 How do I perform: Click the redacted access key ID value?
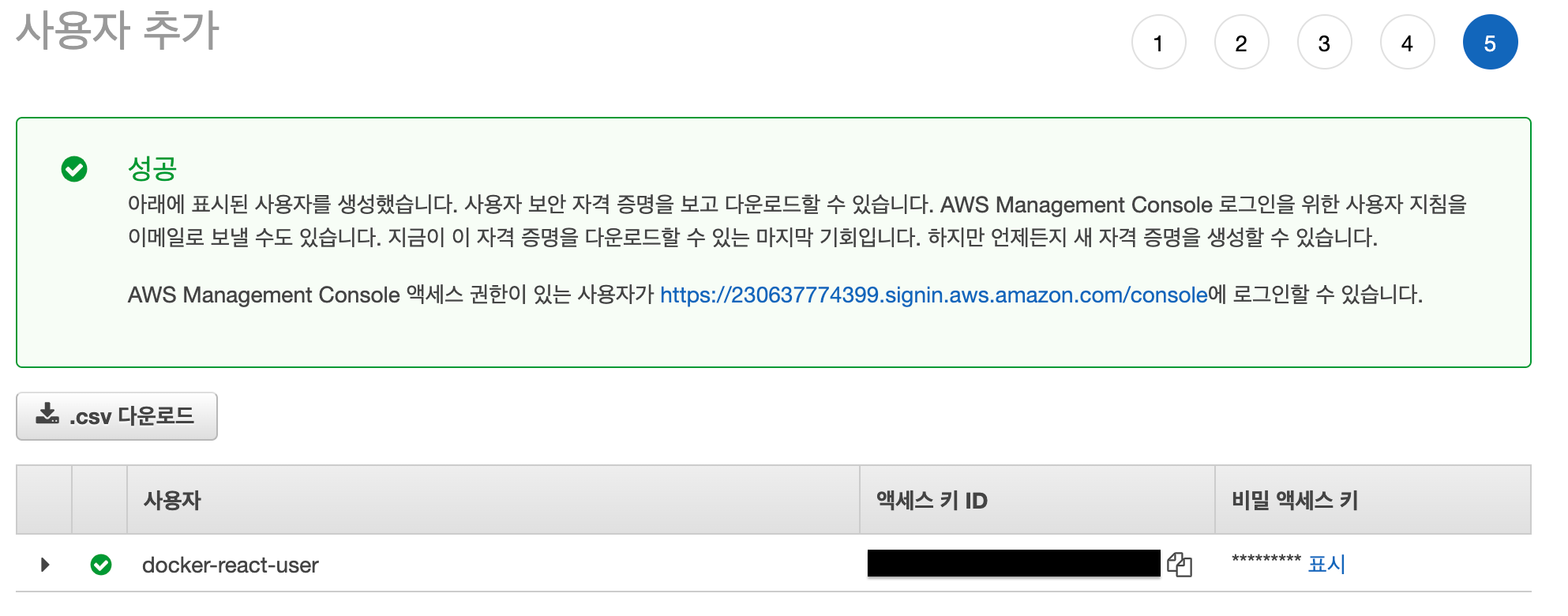point(1014,563)
